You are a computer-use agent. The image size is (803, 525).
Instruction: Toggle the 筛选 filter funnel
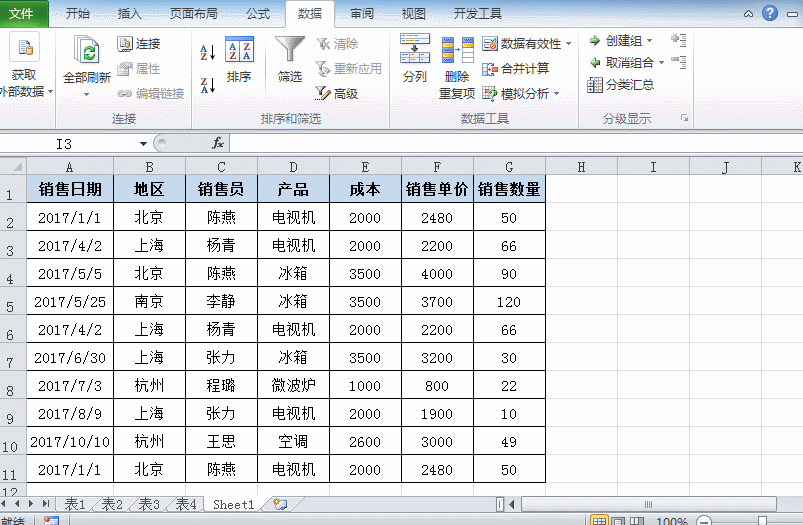tap(290, 59)
